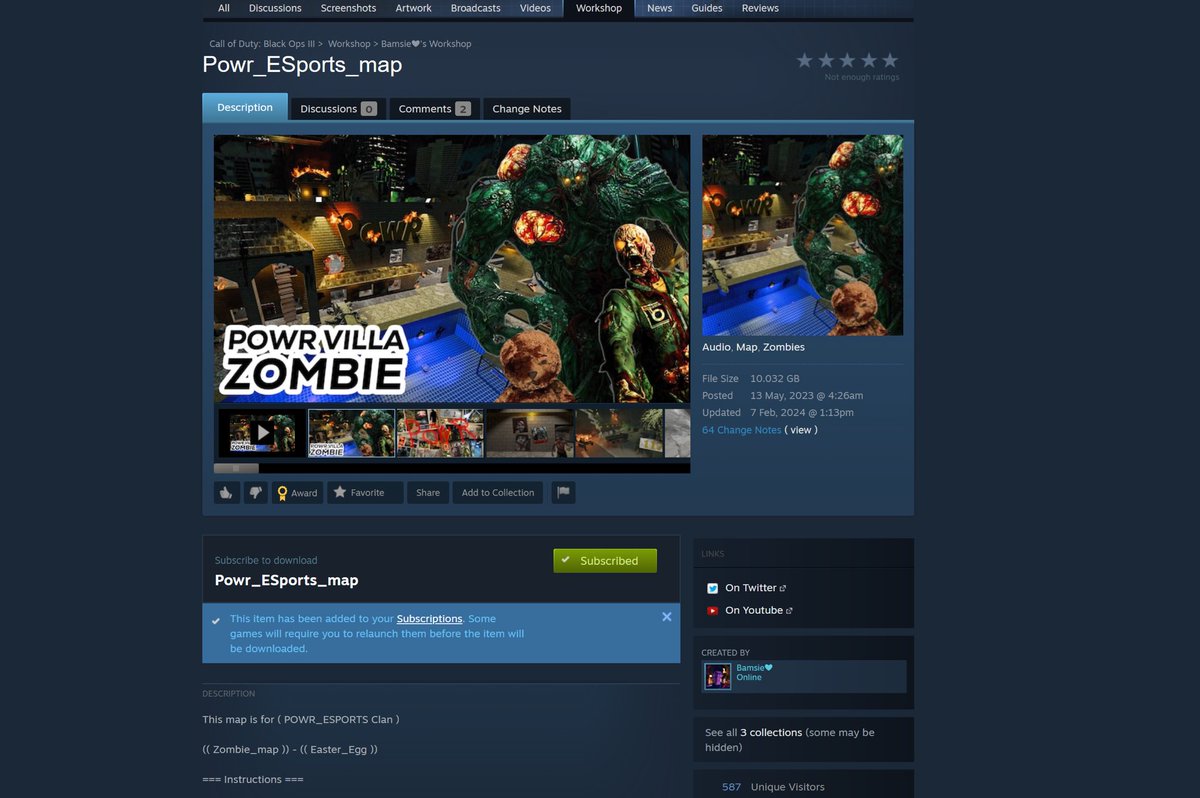The image size is (1200, 798).
Task: Open Reviews in top navigation
Action: pyautogui.click(x=760, y=8)
